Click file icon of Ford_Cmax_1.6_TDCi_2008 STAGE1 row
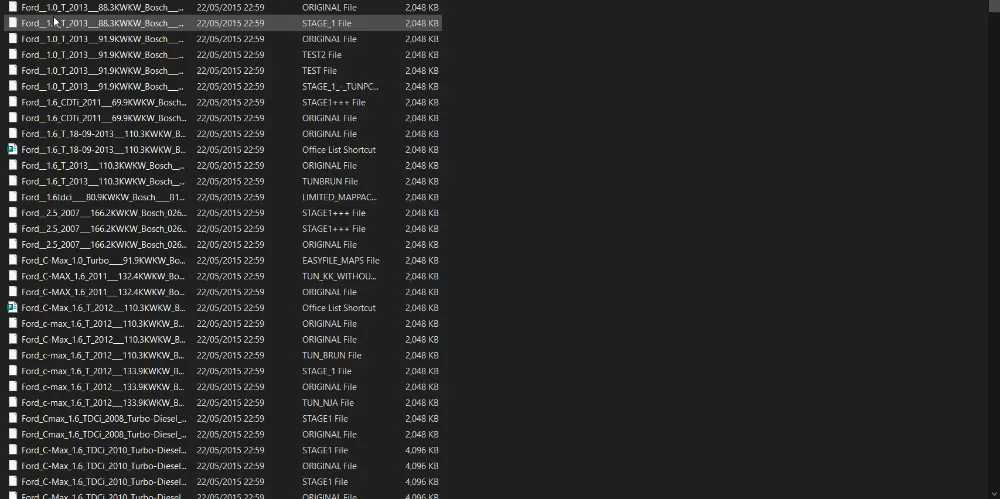This screenshot has height=499, width=1000. pos(12,419)
